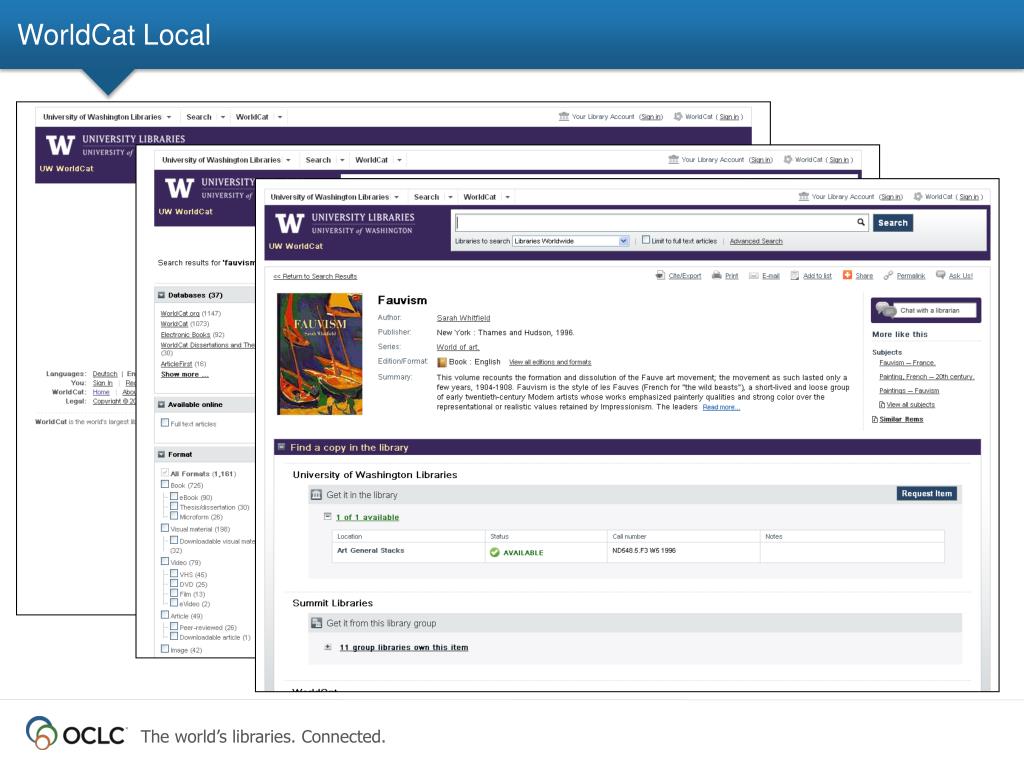Click the UW logo in the back window
Image resolution: width=1024 pixels, height=768 pixels.
point(60,145)
